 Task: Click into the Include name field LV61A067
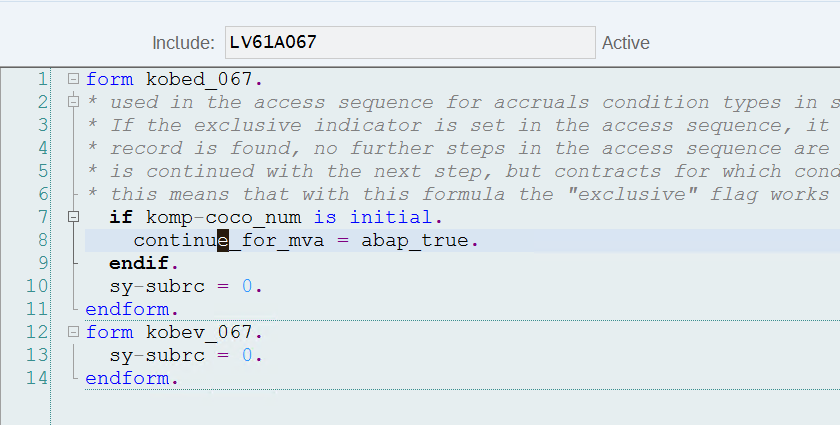point(410,43)
